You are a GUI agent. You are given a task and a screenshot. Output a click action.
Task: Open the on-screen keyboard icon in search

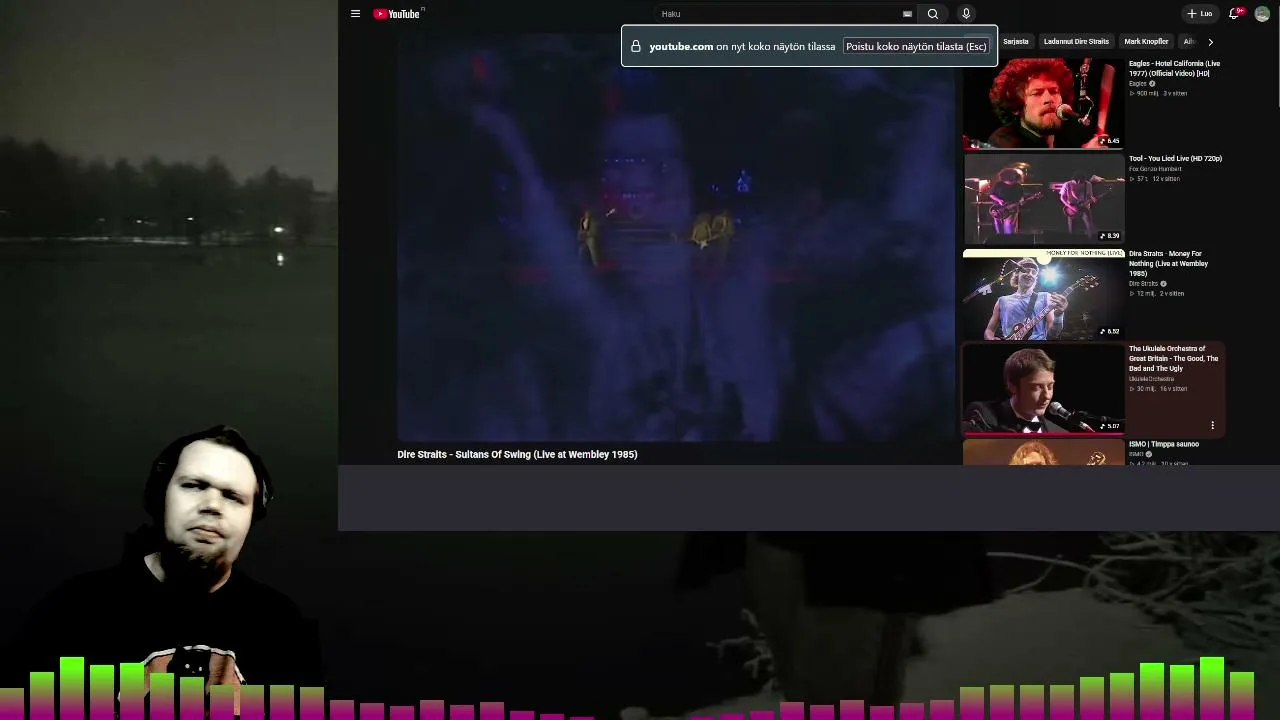coord(907,14)
